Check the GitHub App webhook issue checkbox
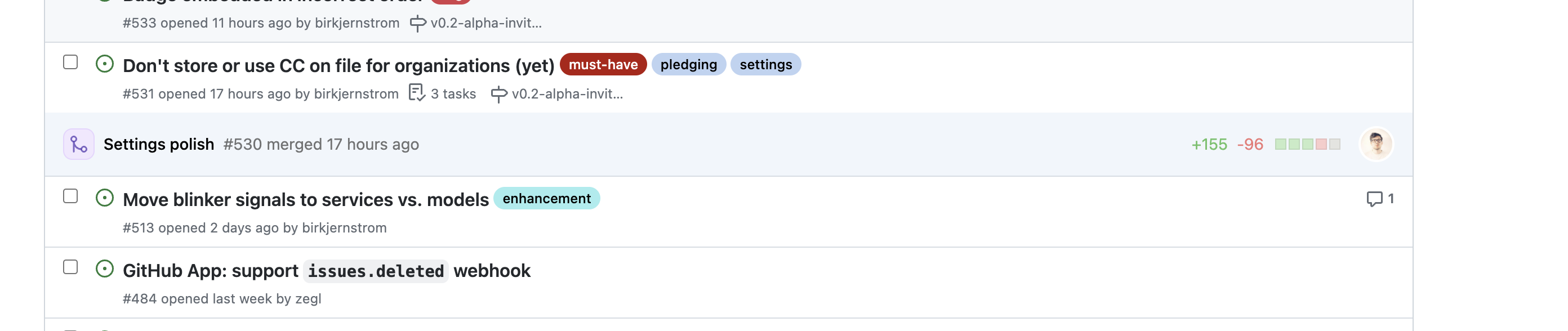1568x331 pixels. [70, 267]
